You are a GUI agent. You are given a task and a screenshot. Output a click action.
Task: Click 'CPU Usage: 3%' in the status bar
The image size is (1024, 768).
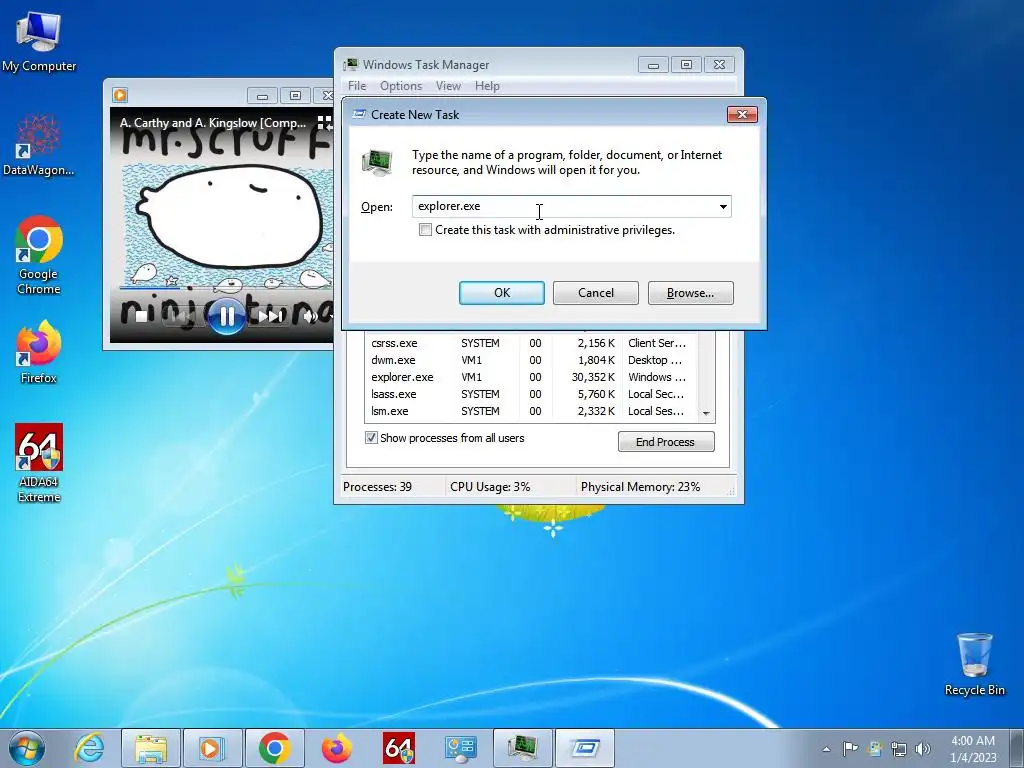(x=490, y=487)
